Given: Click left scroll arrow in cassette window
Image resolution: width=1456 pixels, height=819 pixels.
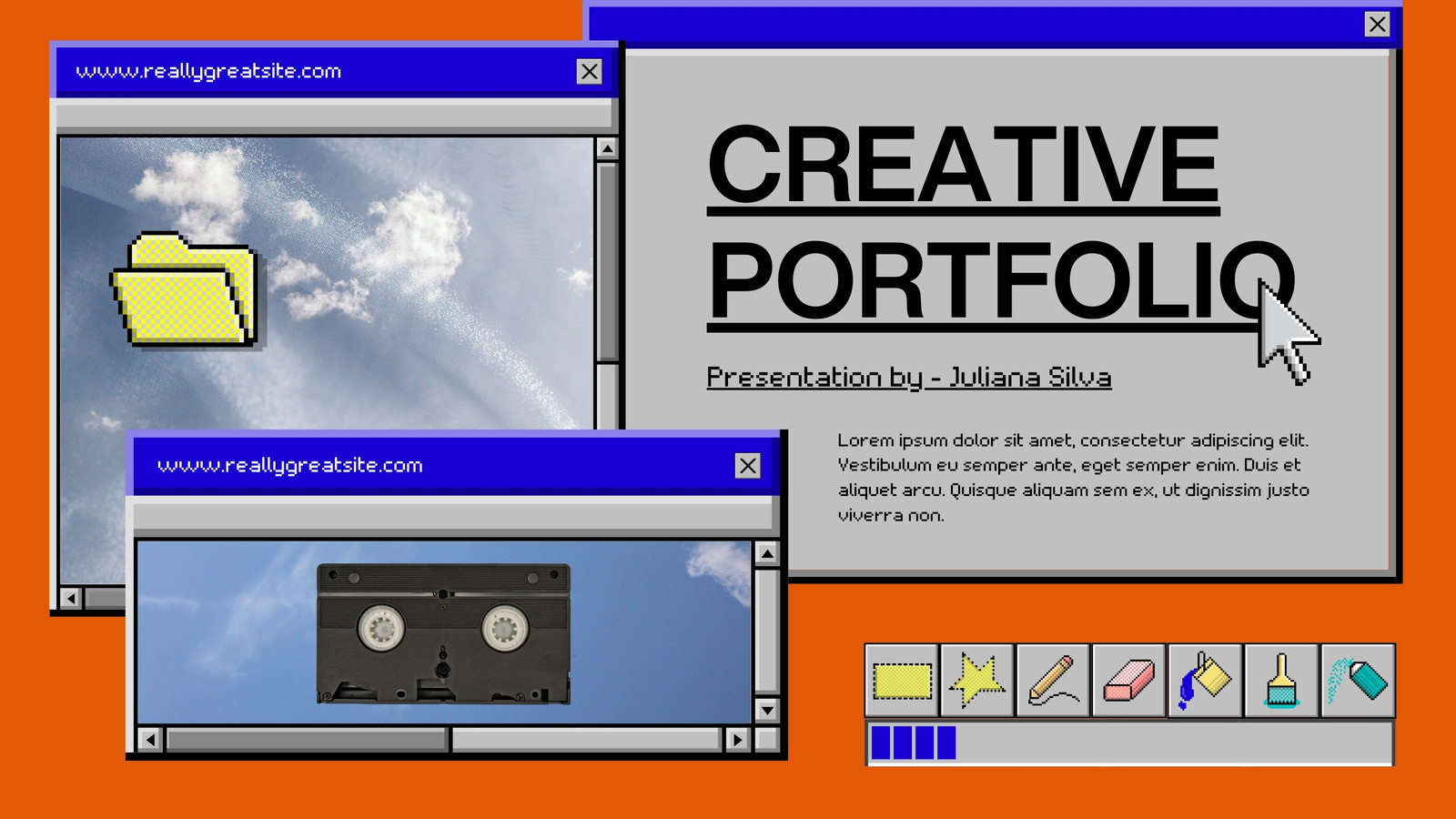Looking at the screenshot, I should (x=150, y=740).
